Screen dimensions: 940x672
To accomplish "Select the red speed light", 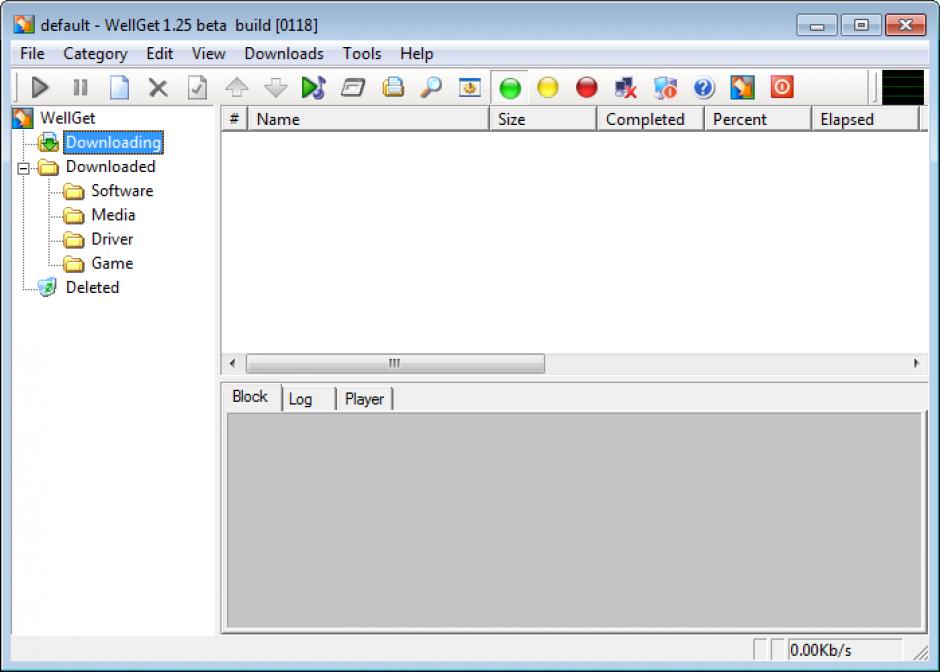I will coord(586,88).
